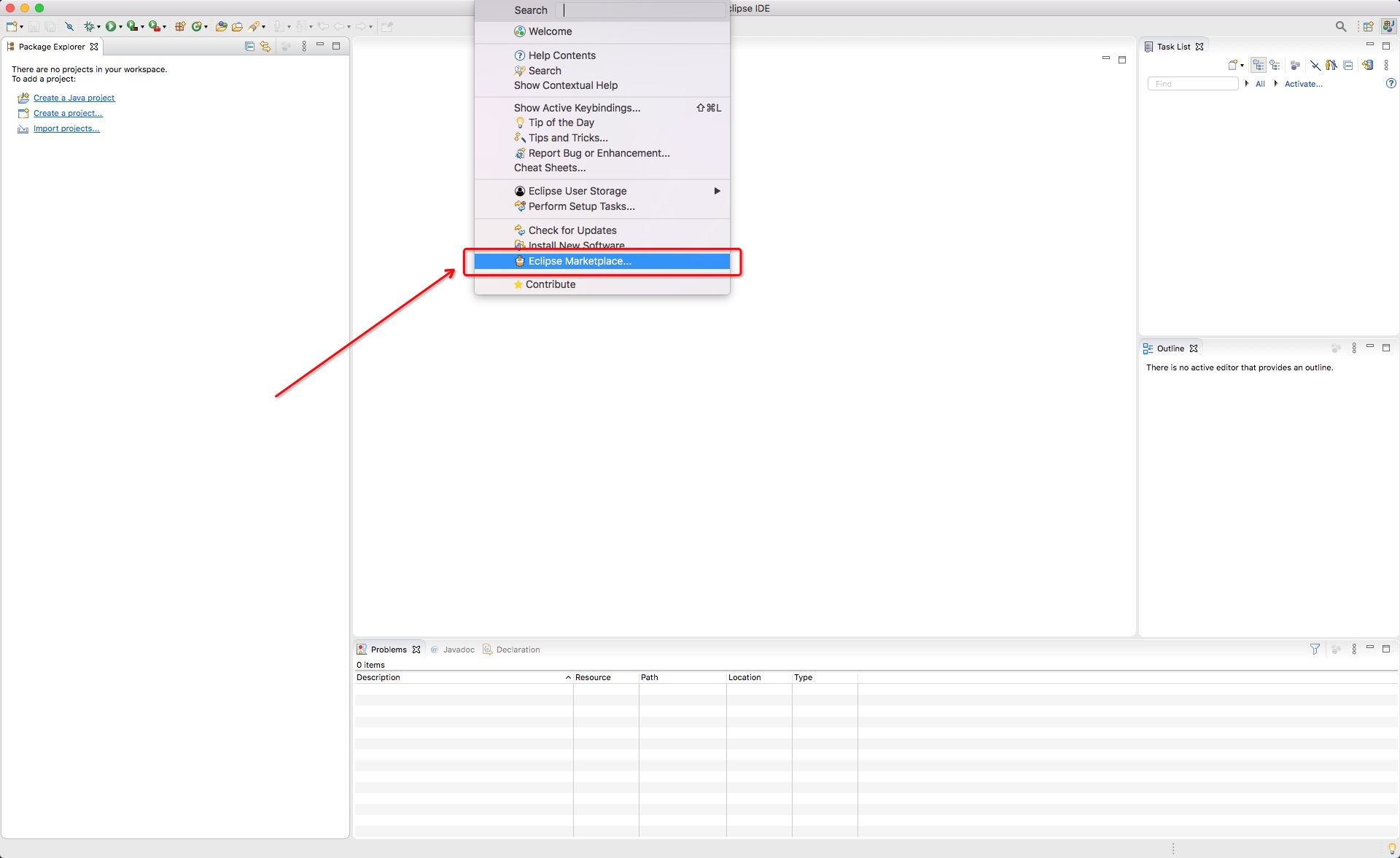The height and width of the screenshot is (858, 1400).
Task: Collapse All in Package Explorer
Action: click(249, 46)
